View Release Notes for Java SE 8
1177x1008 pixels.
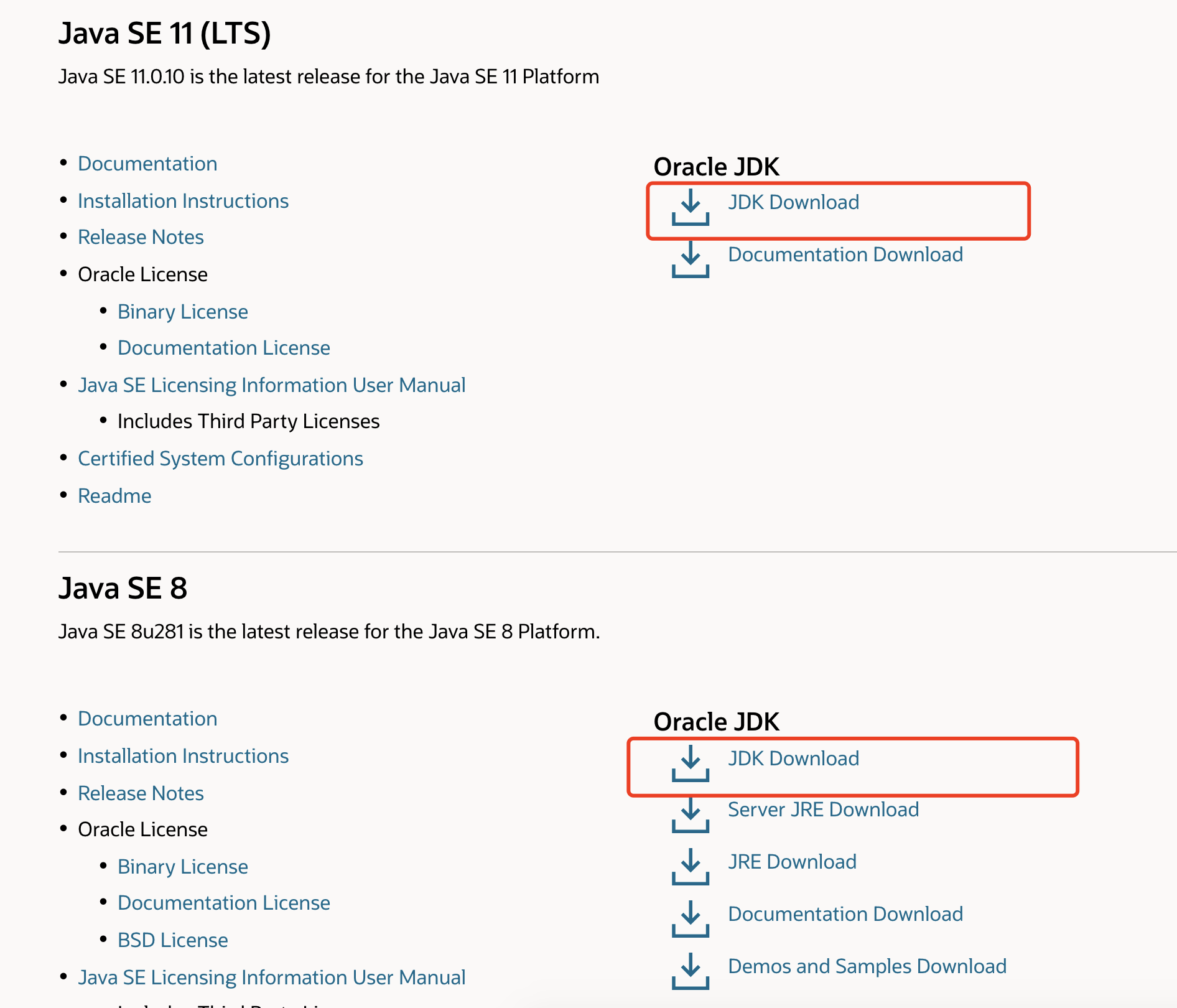(141, 793)
